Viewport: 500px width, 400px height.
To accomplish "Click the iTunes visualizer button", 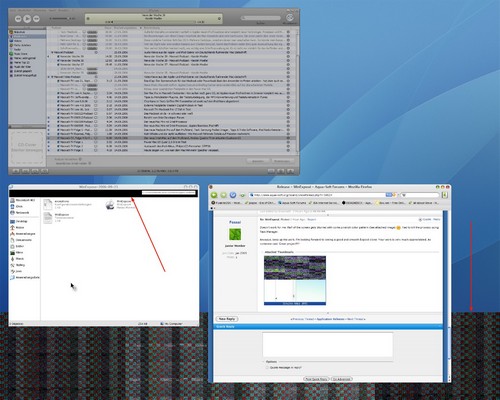I will click(281, 171).
